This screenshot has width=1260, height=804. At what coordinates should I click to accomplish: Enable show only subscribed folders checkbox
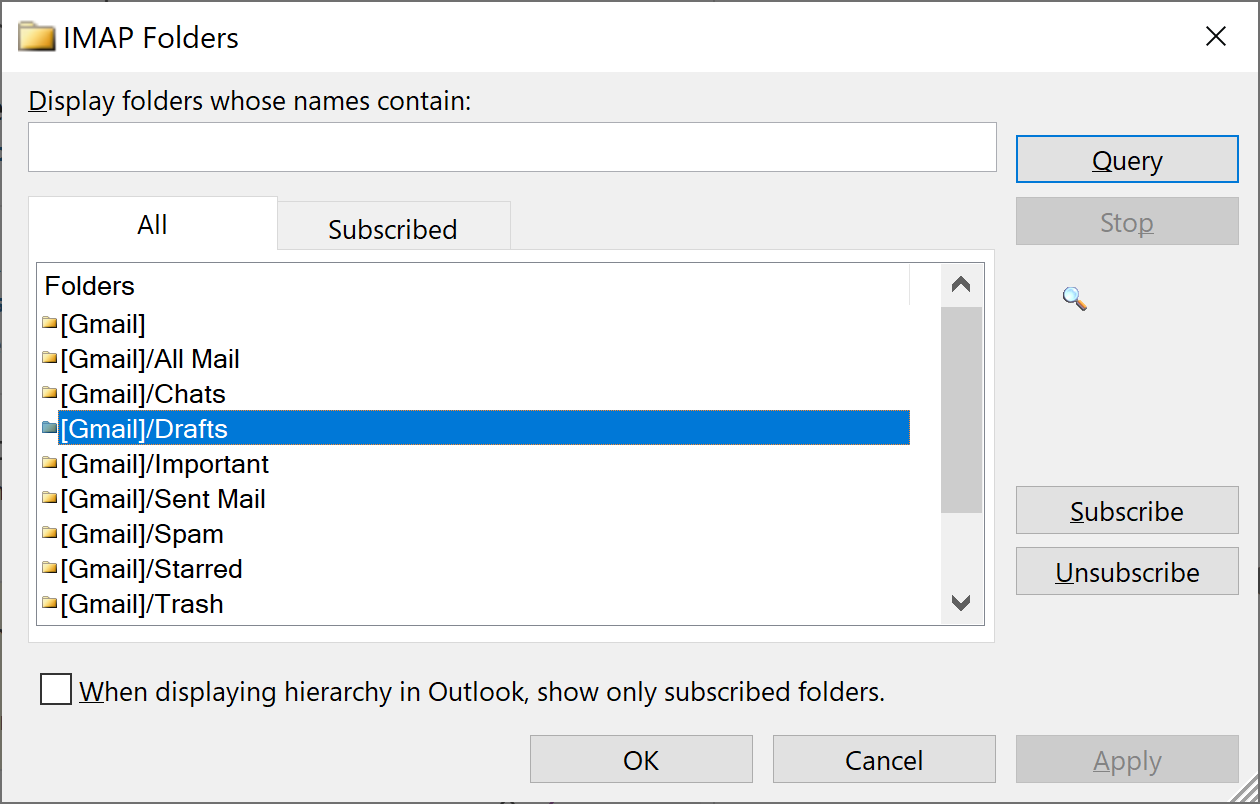pos(56,690)
